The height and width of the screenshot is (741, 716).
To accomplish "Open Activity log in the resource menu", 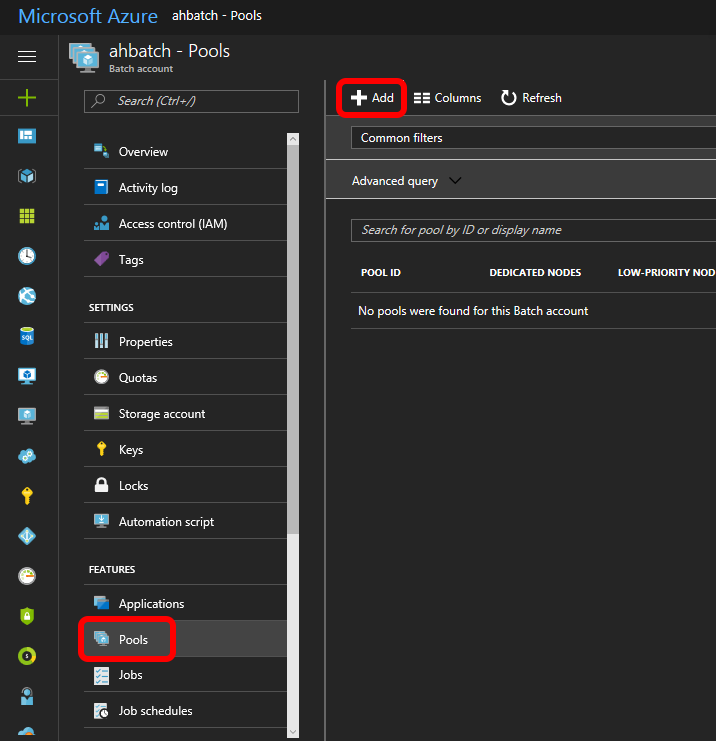I will [185, 187].
